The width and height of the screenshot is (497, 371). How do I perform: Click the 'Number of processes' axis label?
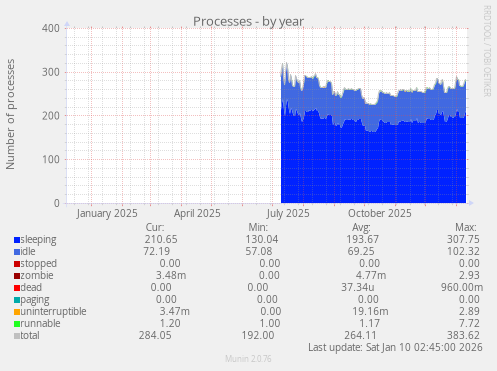coord(10,114)
